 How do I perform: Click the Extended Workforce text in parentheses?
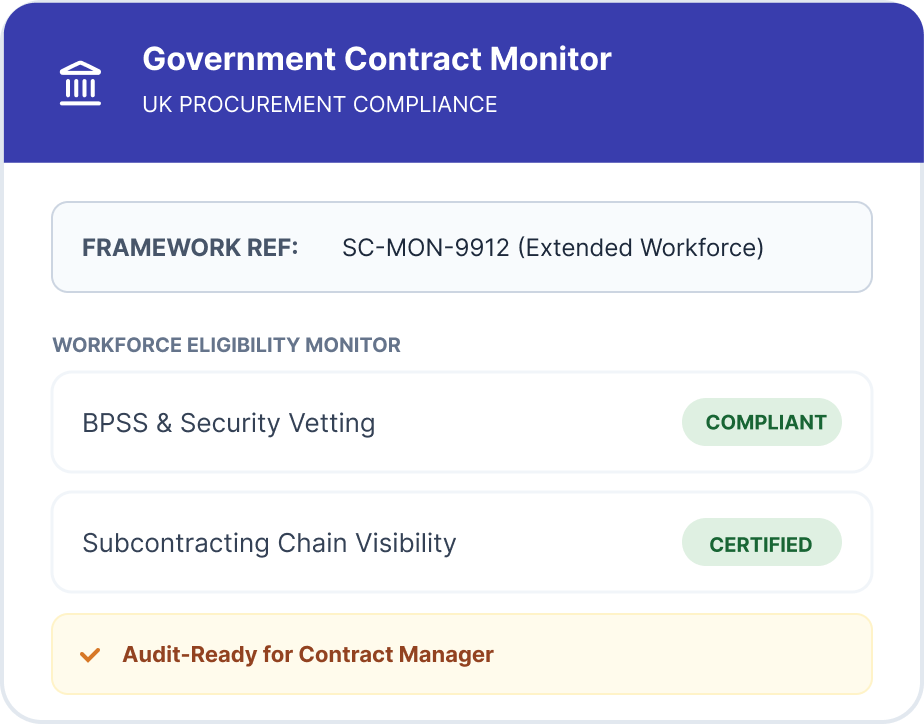pyautogui.click(x=640, y=247)
